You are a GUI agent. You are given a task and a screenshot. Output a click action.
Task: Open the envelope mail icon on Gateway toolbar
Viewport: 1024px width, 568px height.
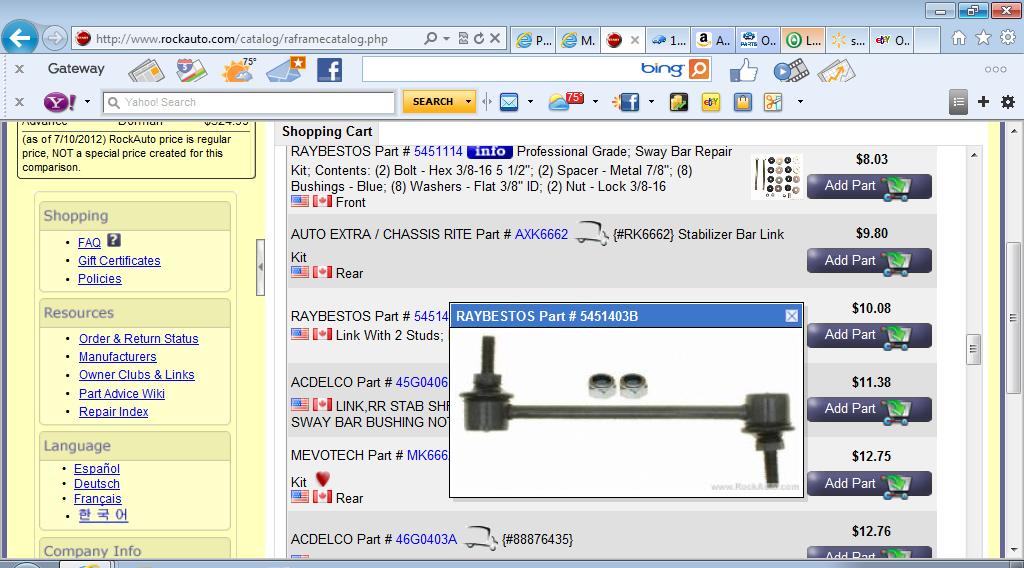tap(285, 70)
